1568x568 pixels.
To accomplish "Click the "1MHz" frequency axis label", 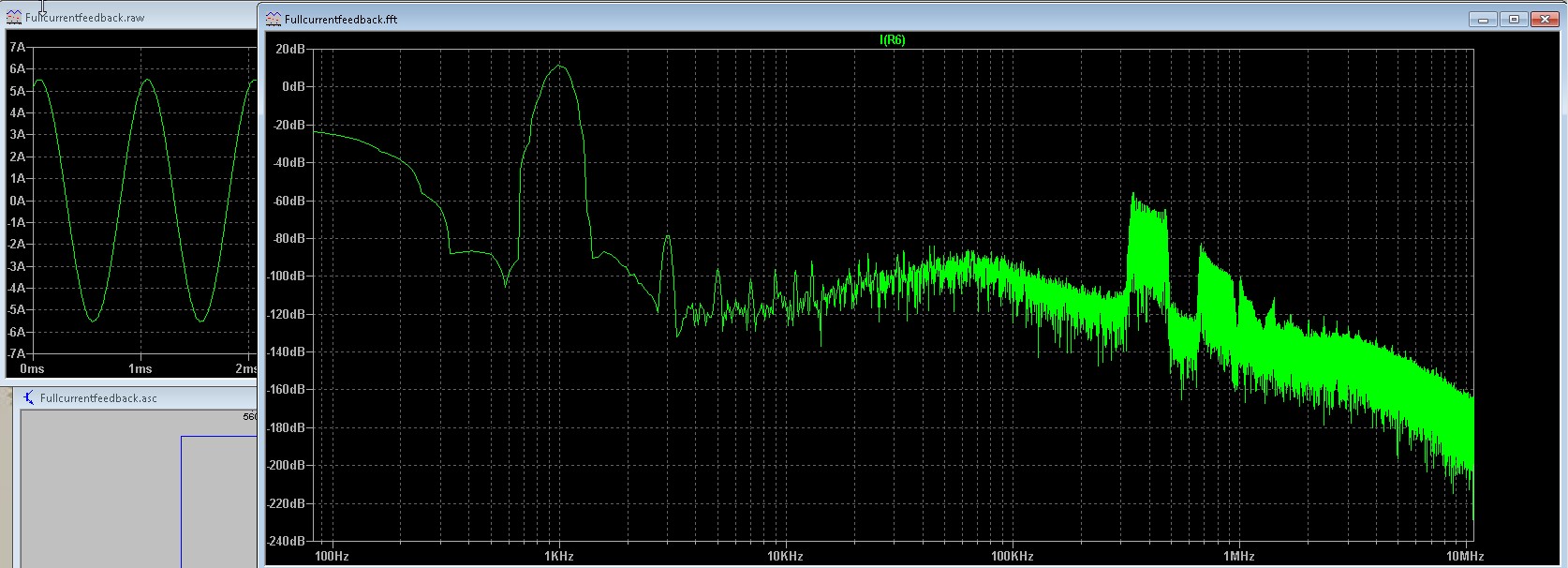I will coord(1238,556).
